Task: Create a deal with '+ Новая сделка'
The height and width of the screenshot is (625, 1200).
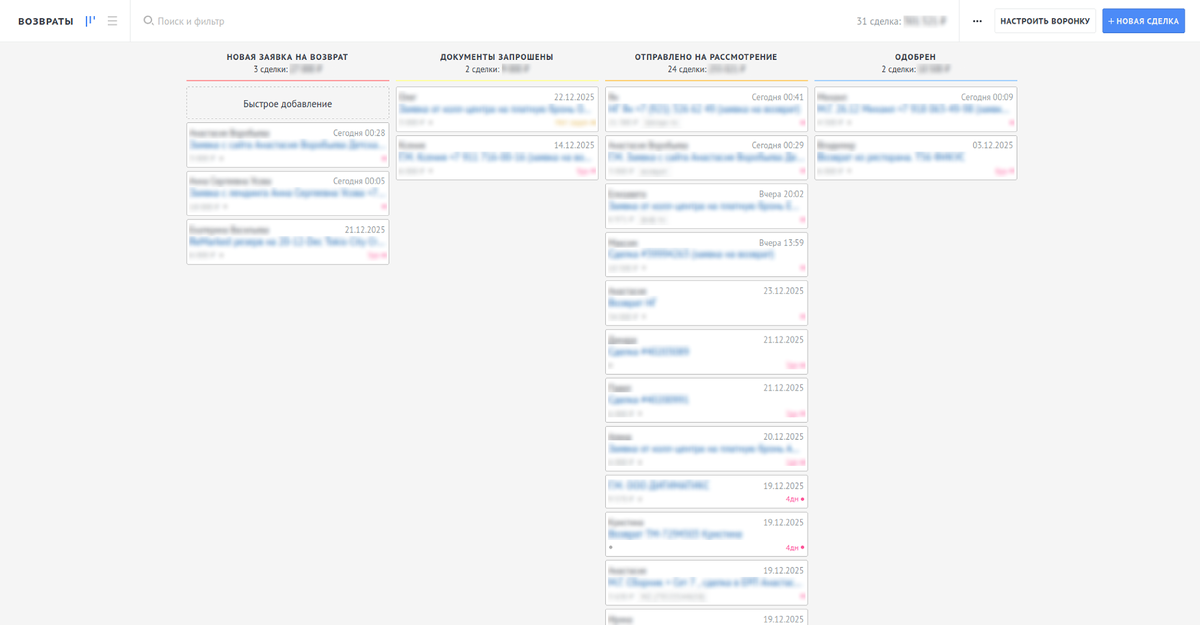Action: tap(1143, 21)
